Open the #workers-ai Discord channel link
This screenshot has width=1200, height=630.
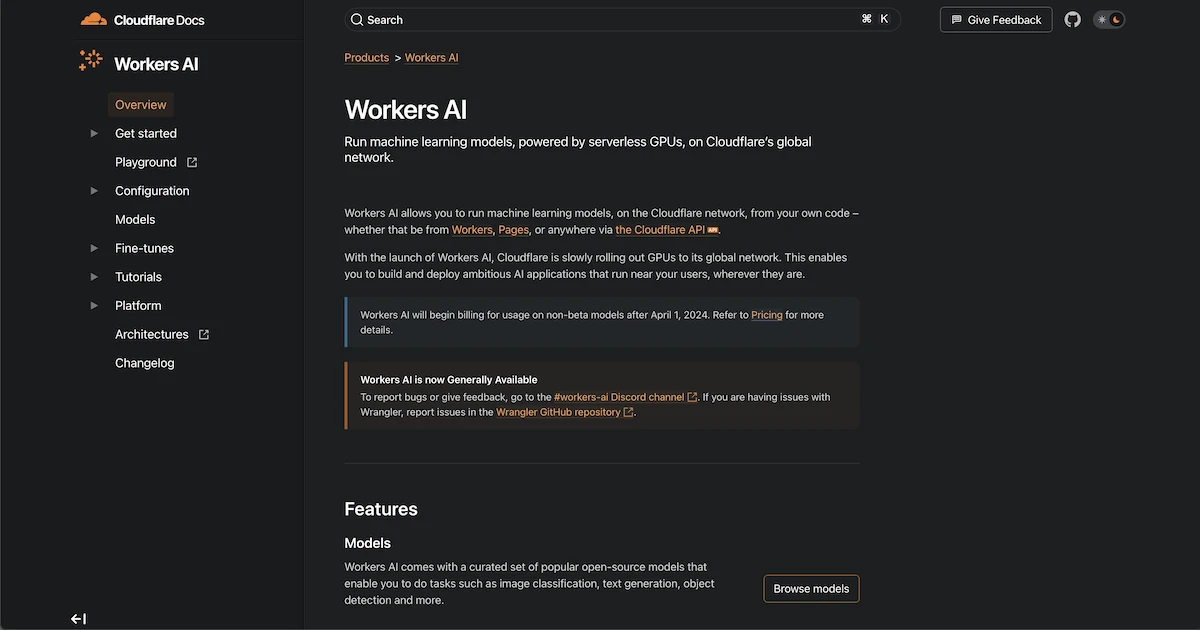click(x=619, y=396)
